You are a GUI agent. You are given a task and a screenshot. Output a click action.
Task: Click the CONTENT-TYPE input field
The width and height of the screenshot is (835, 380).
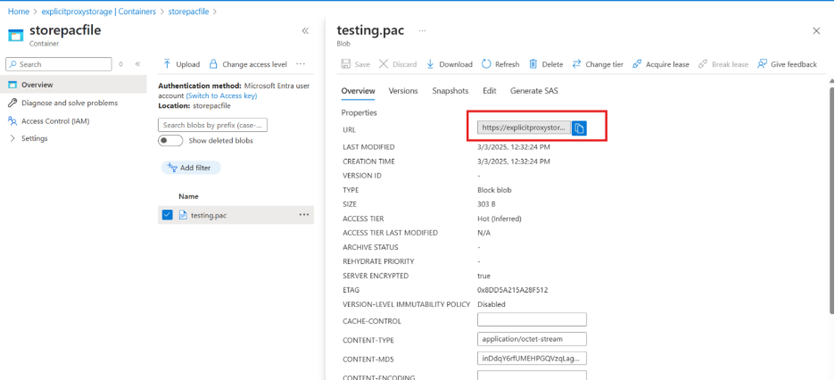pos(532,339)
